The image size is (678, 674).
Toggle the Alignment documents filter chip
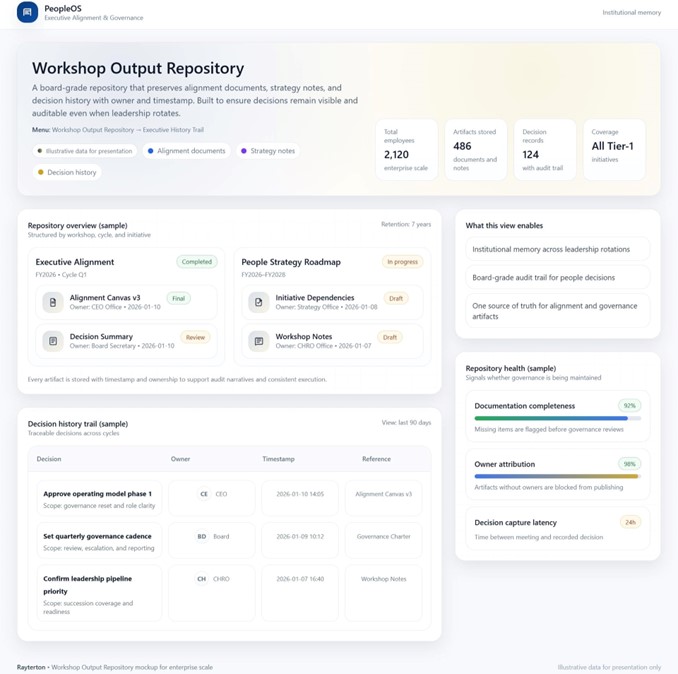coord(186,151)
